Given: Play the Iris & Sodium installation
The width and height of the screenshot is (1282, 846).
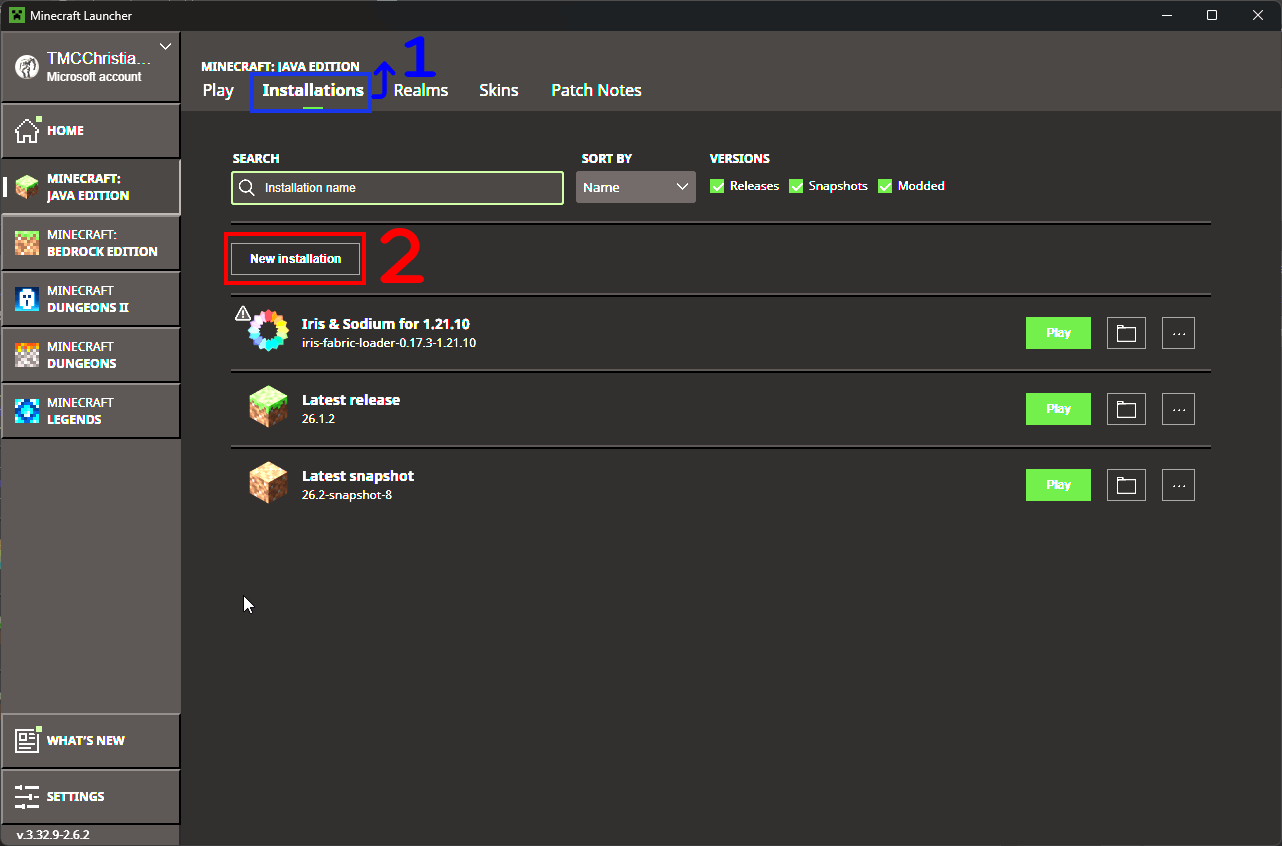Looking at the screenshot, I should pyautogui.click(x=1058, y=333).
